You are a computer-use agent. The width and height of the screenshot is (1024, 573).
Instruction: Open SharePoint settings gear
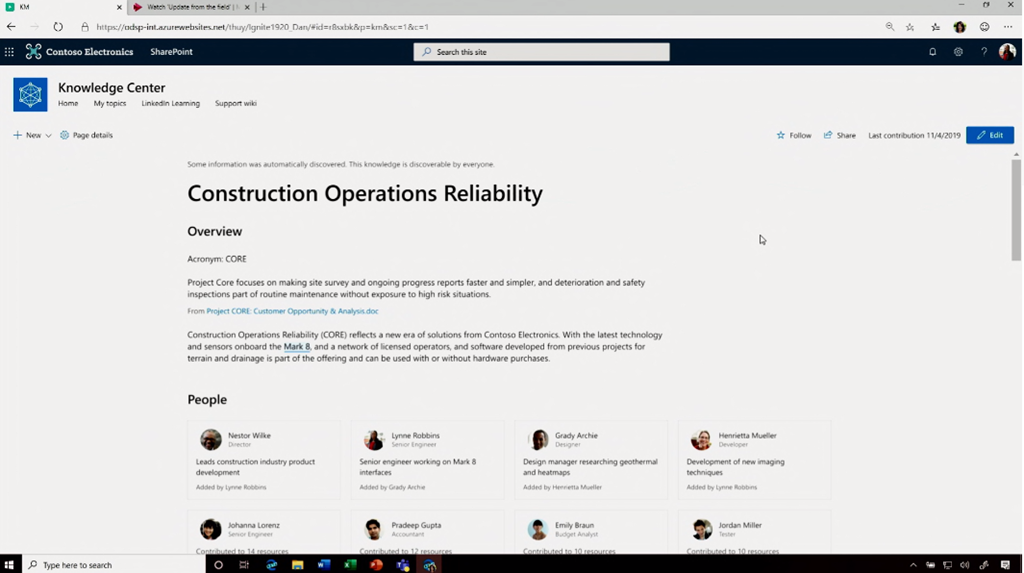958,52
